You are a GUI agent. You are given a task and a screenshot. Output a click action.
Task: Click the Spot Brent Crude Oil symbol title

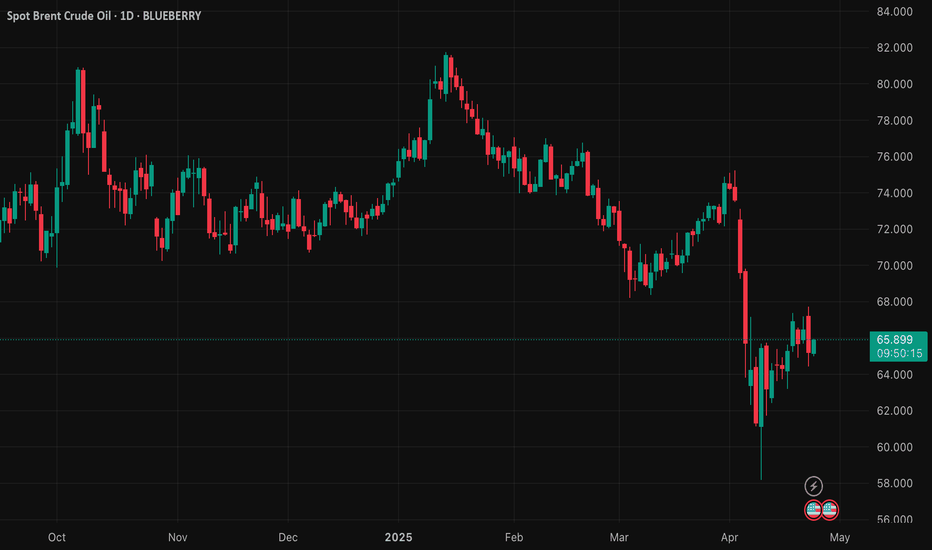click(x=58, y=16)
